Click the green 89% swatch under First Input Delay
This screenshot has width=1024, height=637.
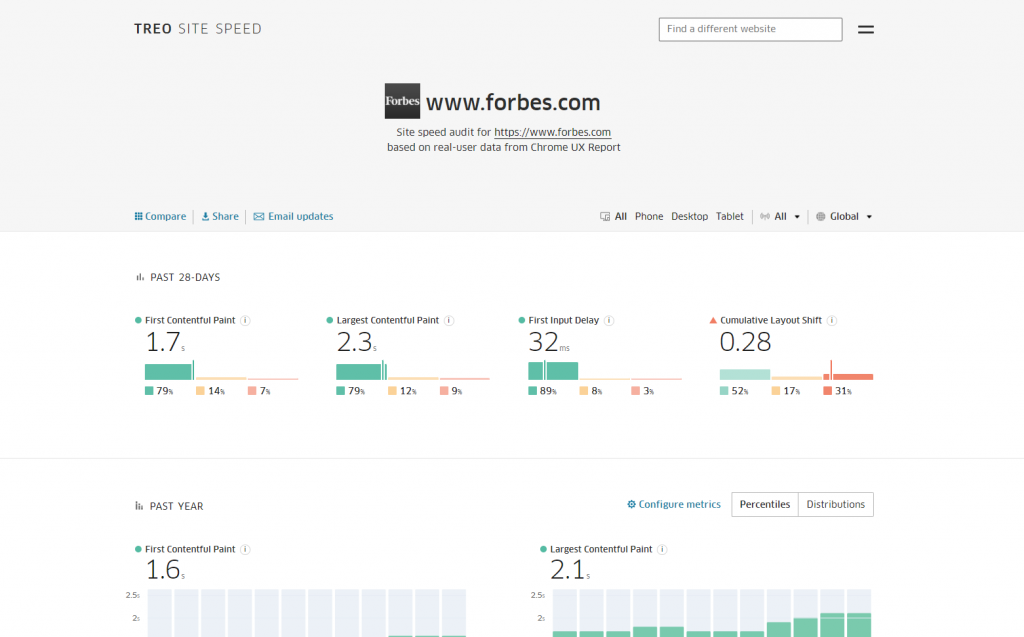532,391
